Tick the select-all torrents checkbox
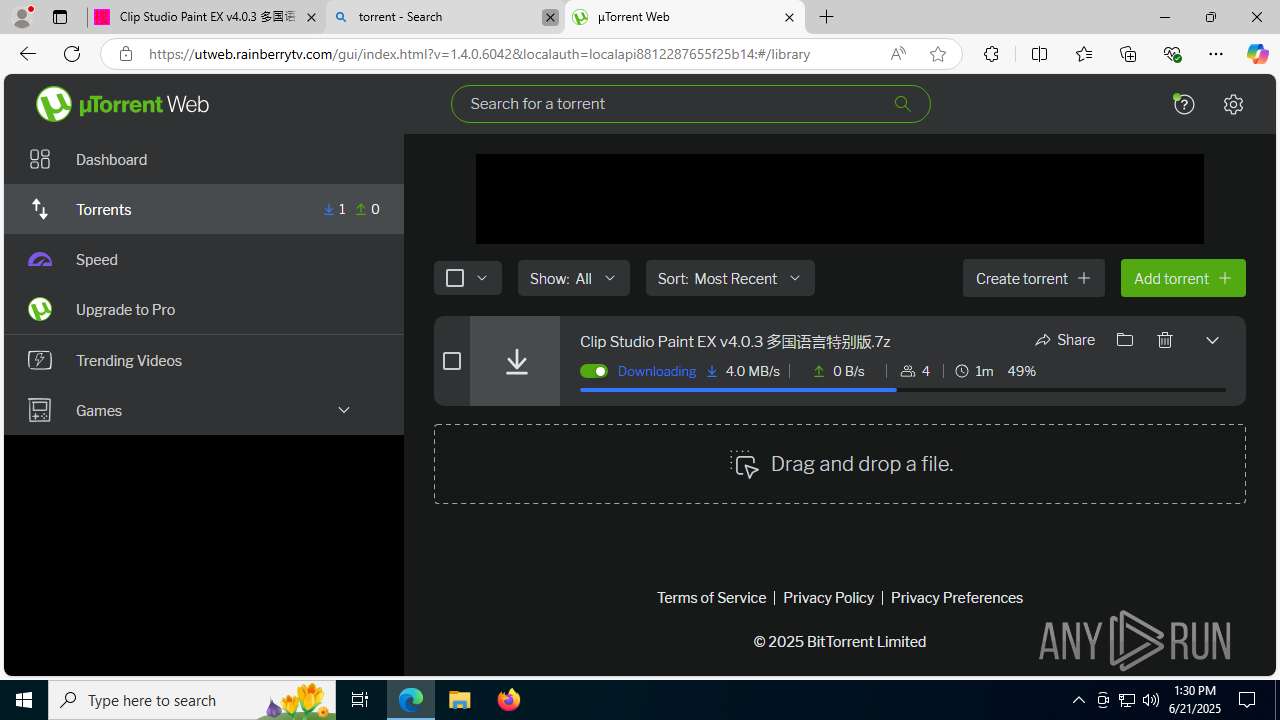 (x=454, y=278)
